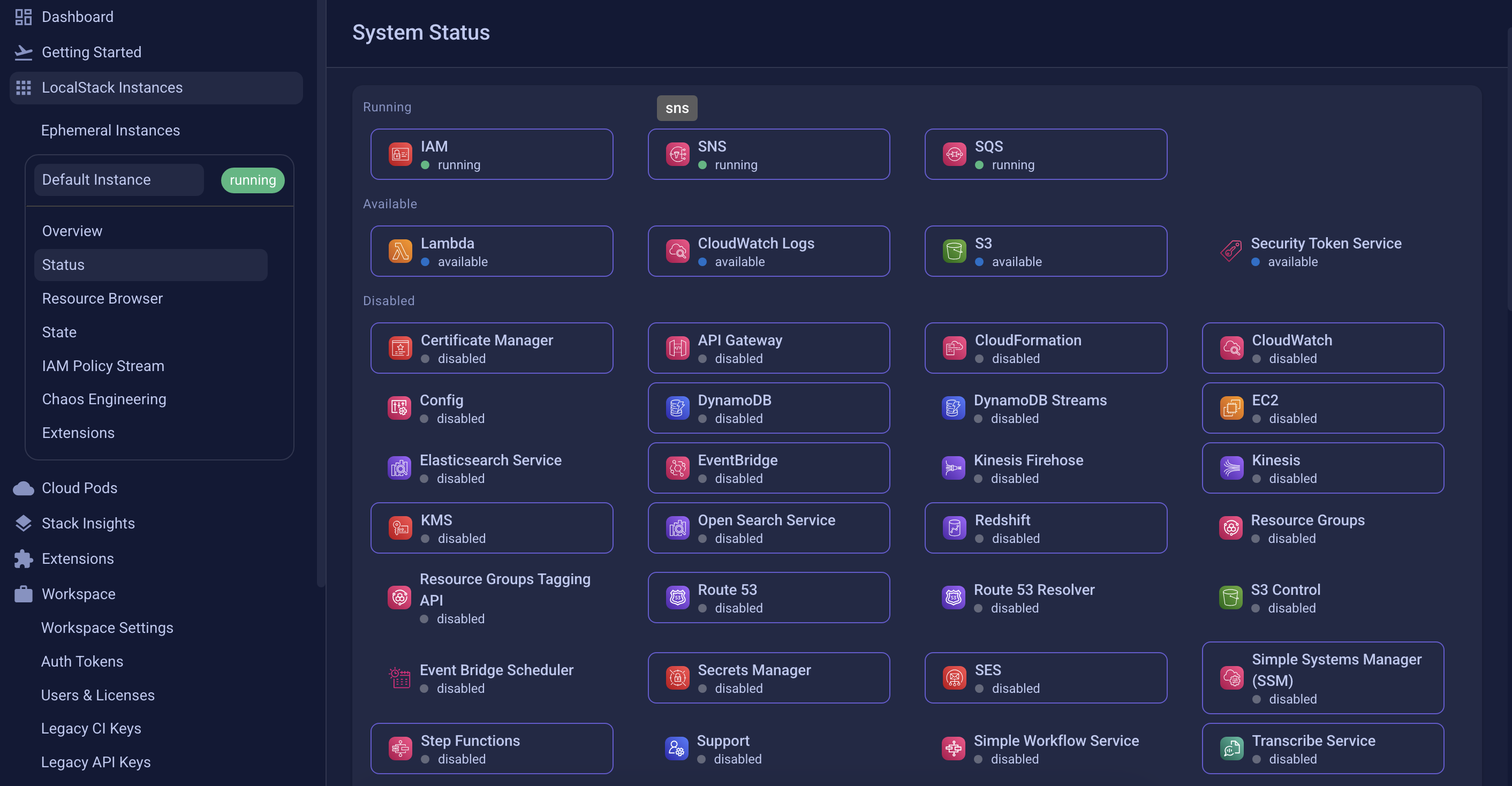Click the running status badge

252,179
